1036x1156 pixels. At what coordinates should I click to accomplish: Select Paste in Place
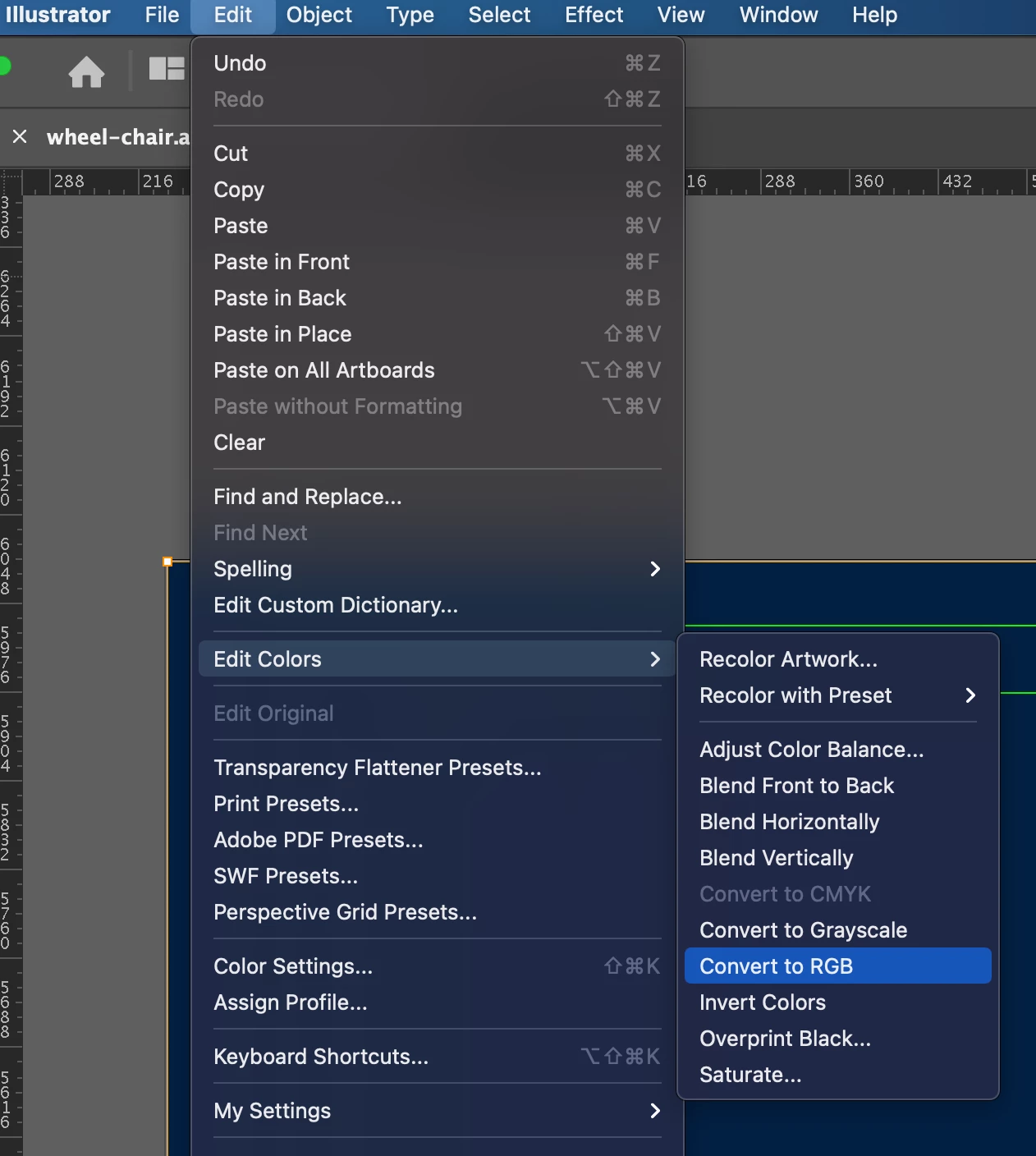[437, 334]
